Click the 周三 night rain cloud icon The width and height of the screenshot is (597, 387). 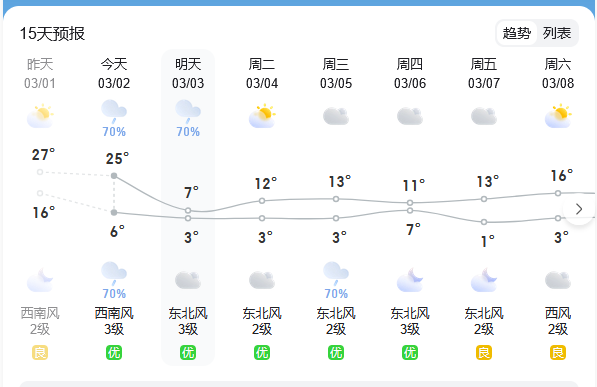pyautogui.click(x=336, y=271)
